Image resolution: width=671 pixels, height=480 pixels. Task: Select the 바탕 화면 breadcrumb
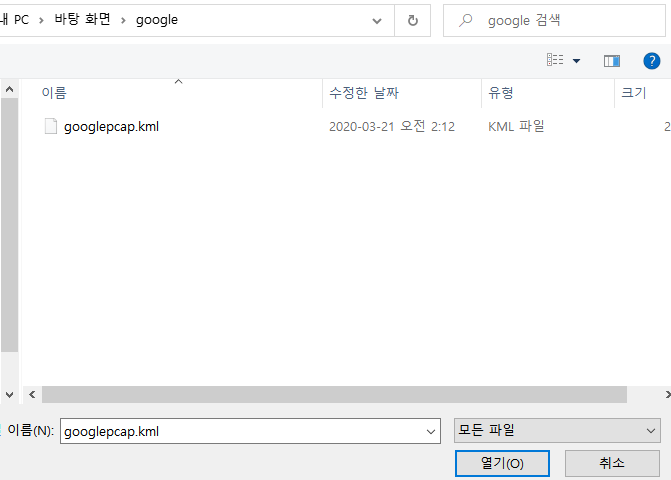(x=83, y=20)
